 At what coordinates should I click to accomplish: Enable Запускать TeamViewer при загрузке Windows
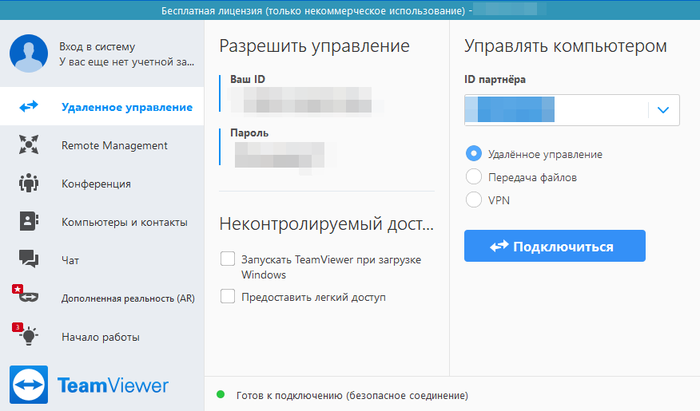click(x=228, y=260)
